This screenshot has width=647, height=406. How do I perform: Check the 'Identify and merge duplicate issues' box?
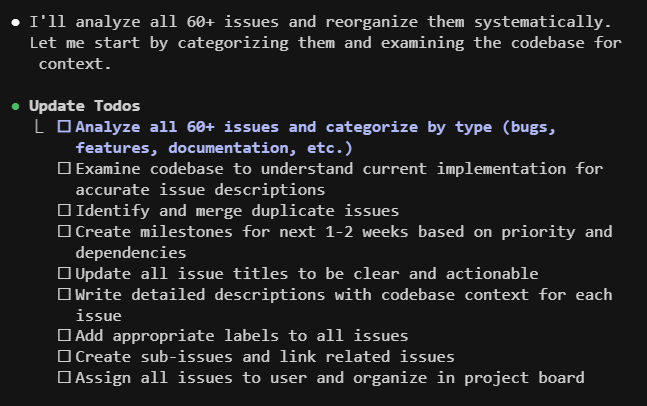pyautogui.click(x=64, y=210)
